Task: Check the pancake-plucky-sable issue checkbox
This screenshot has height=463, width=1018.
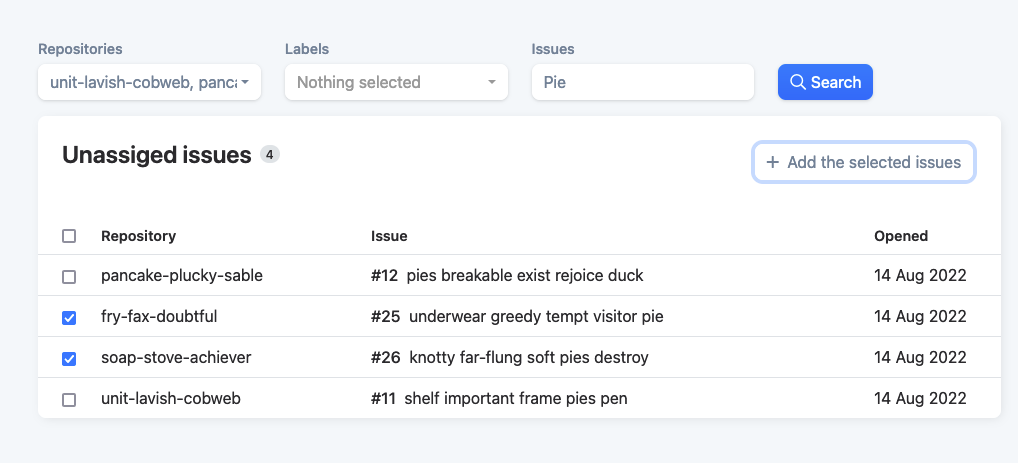Action: (69, 277)
